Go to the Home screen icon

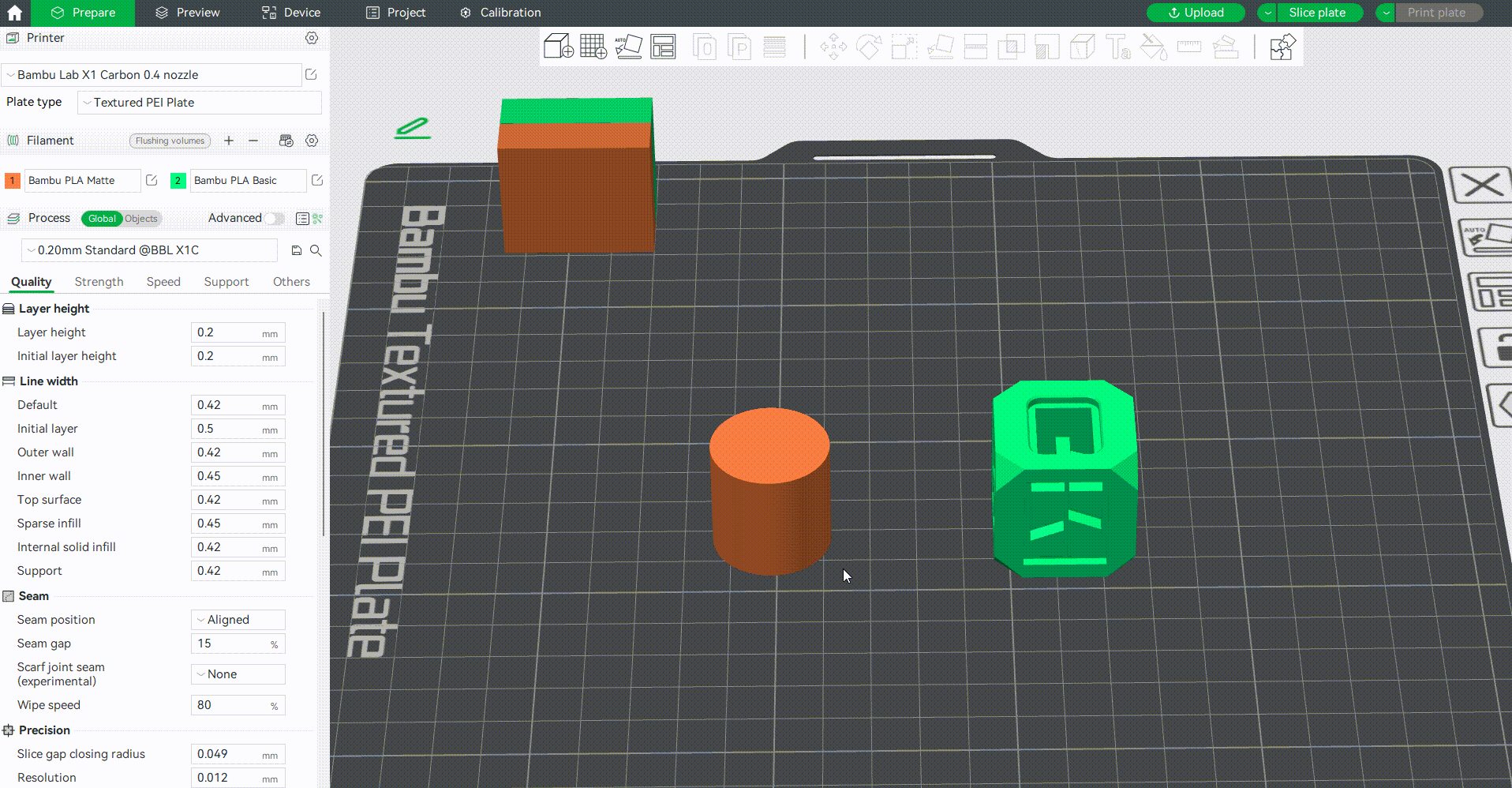tap(14, 13)
